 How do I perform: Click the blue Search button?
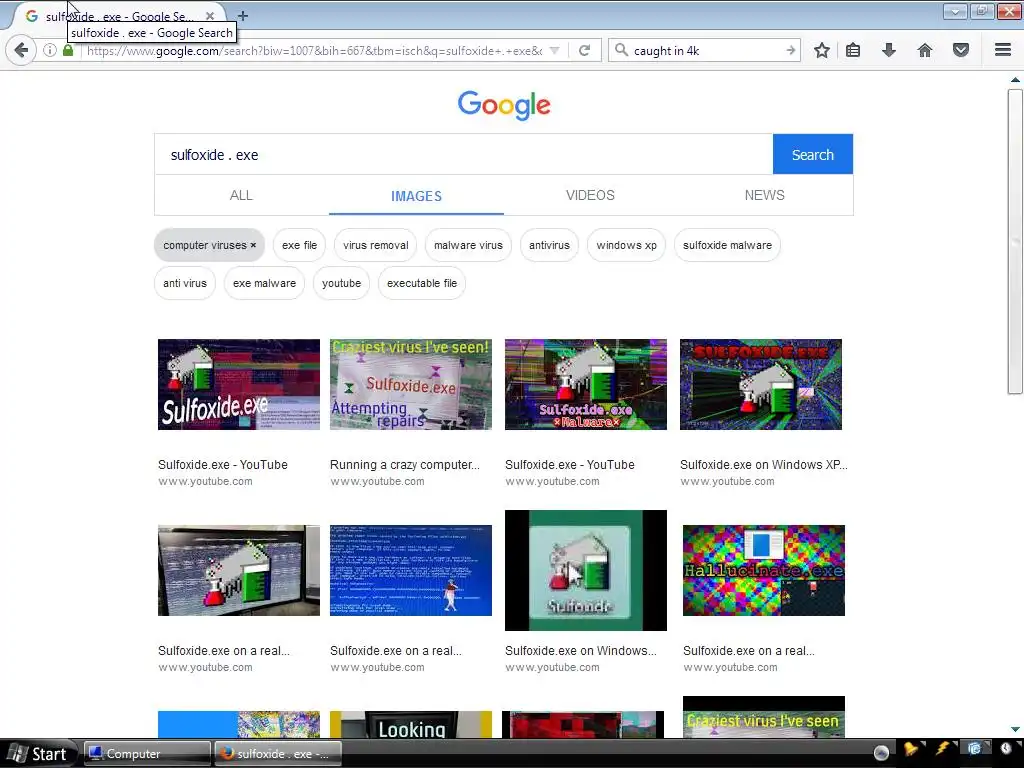click(x=812, y=154)
